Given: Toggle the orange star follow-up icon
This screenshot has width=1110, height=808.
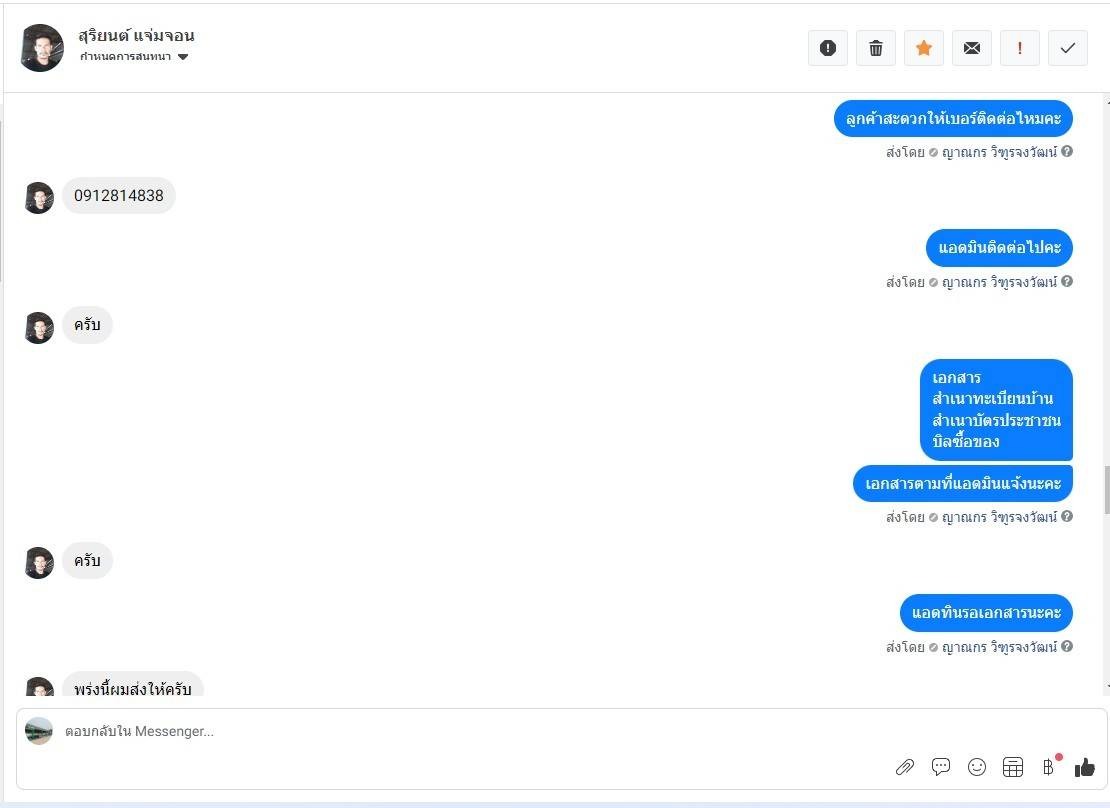Looking at the screenshot, I should pyautogui.click(x=924, y=48).
